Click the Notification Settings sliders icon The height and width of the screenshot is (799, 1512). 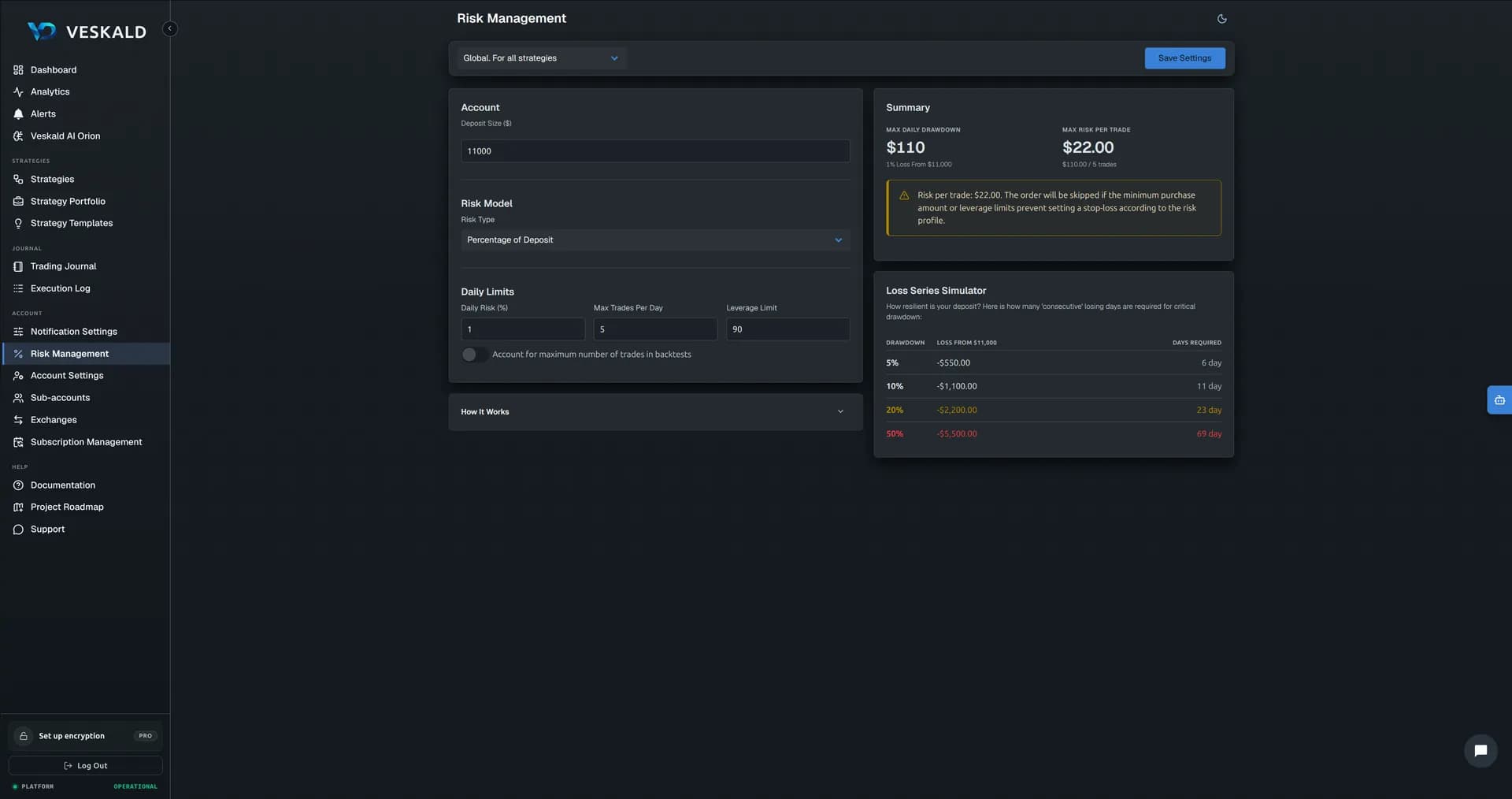tap(18, 332)
